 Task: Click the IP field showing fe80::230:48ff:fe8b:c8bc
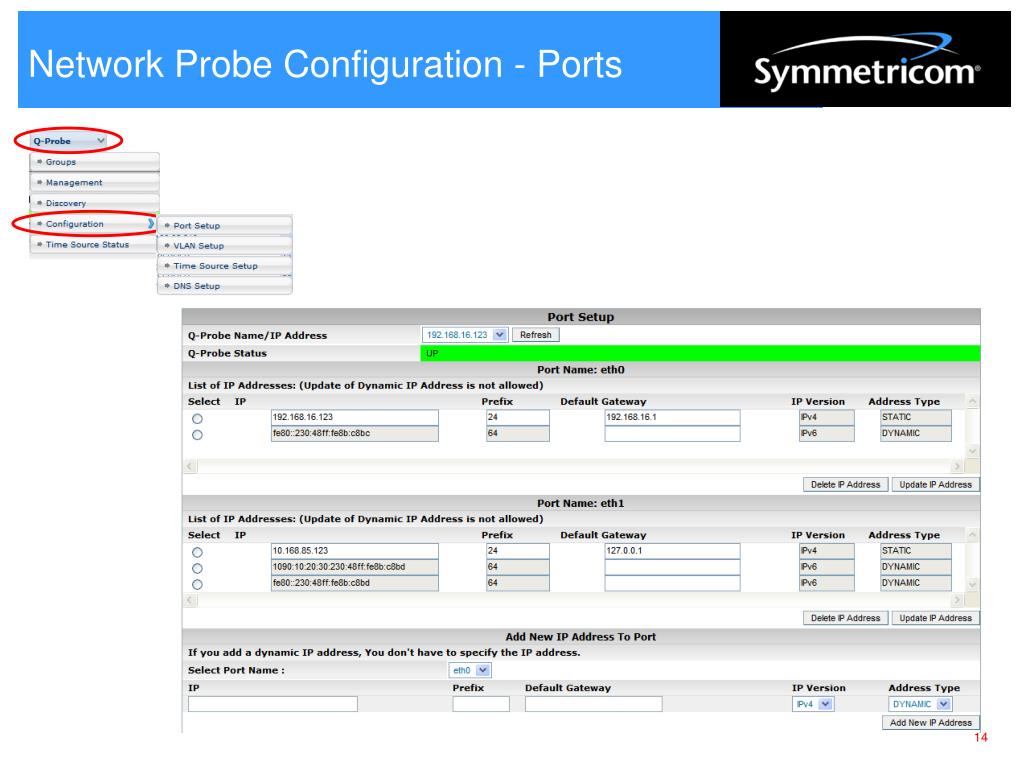coord(355,434)
